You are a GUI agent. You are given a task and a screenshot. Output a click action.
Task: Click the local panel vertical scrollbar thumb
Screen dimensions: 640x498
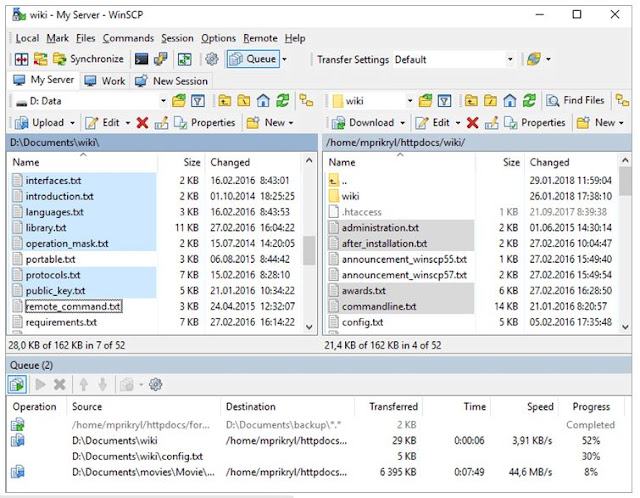click(x=309, y=250)
